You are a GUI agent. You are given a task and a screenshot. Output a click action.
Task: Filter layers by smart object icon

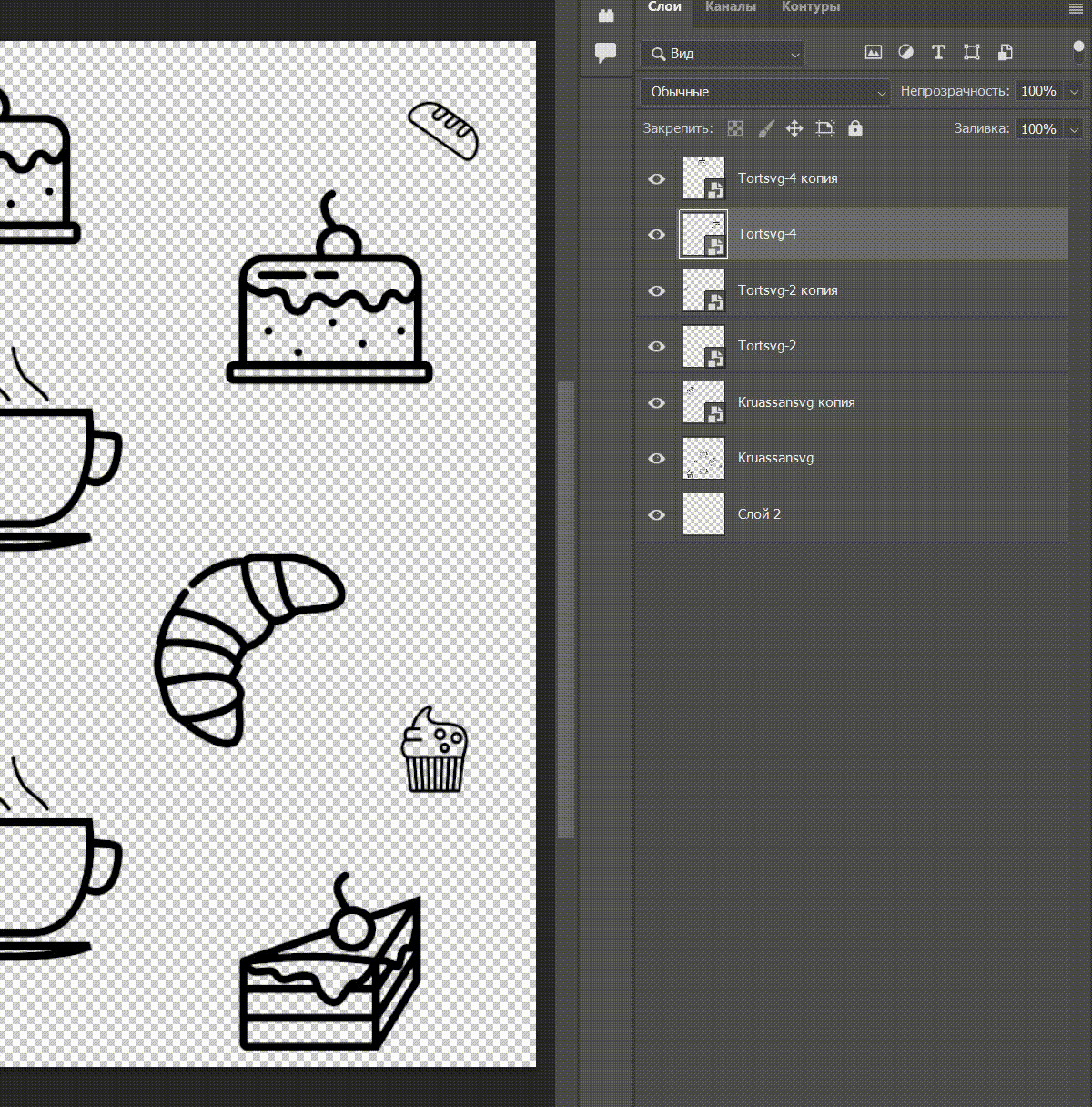1005,53
